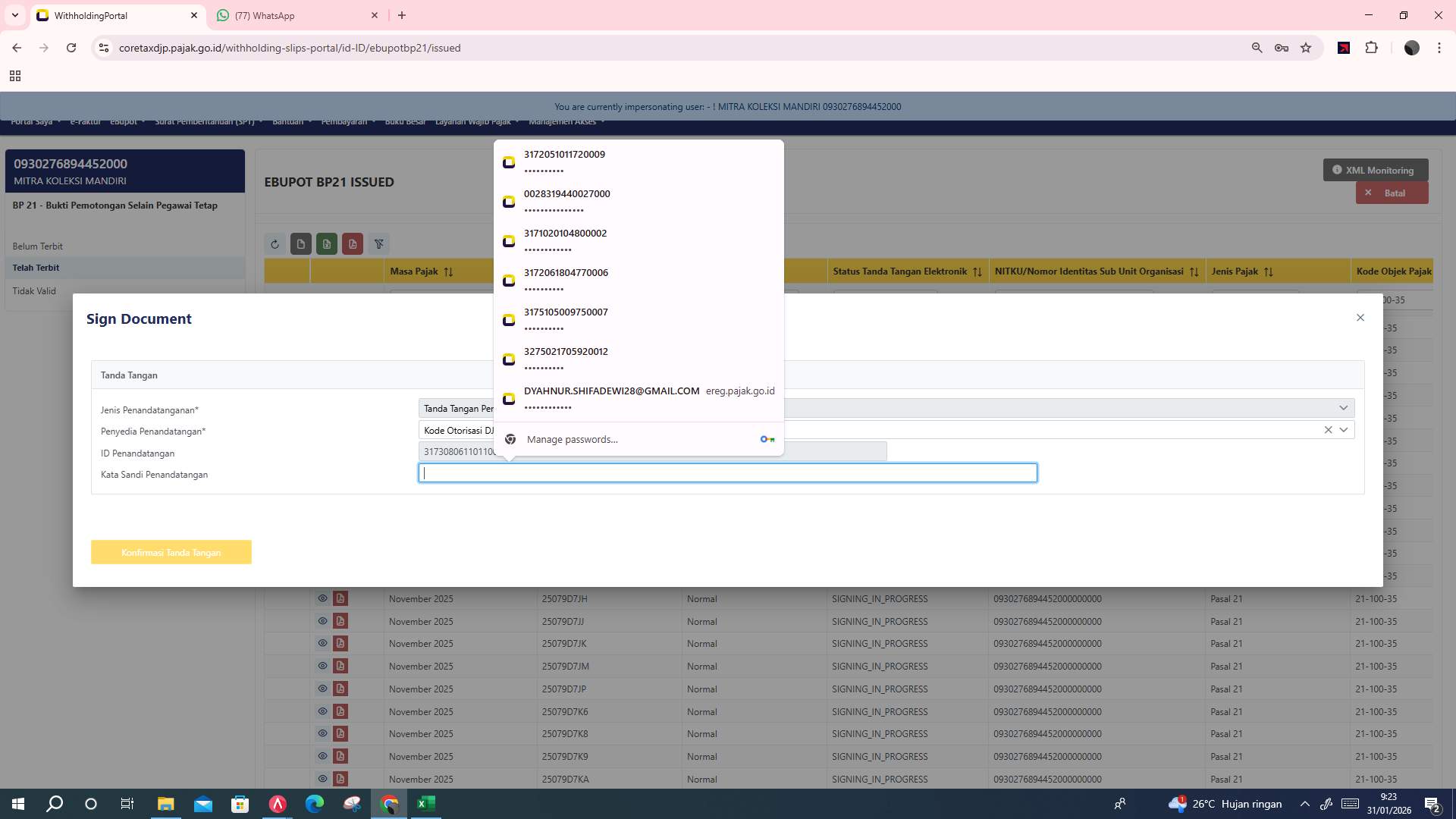Click the dark document export icon
This screenshot has width=1456, height=819.
[301, 243]
